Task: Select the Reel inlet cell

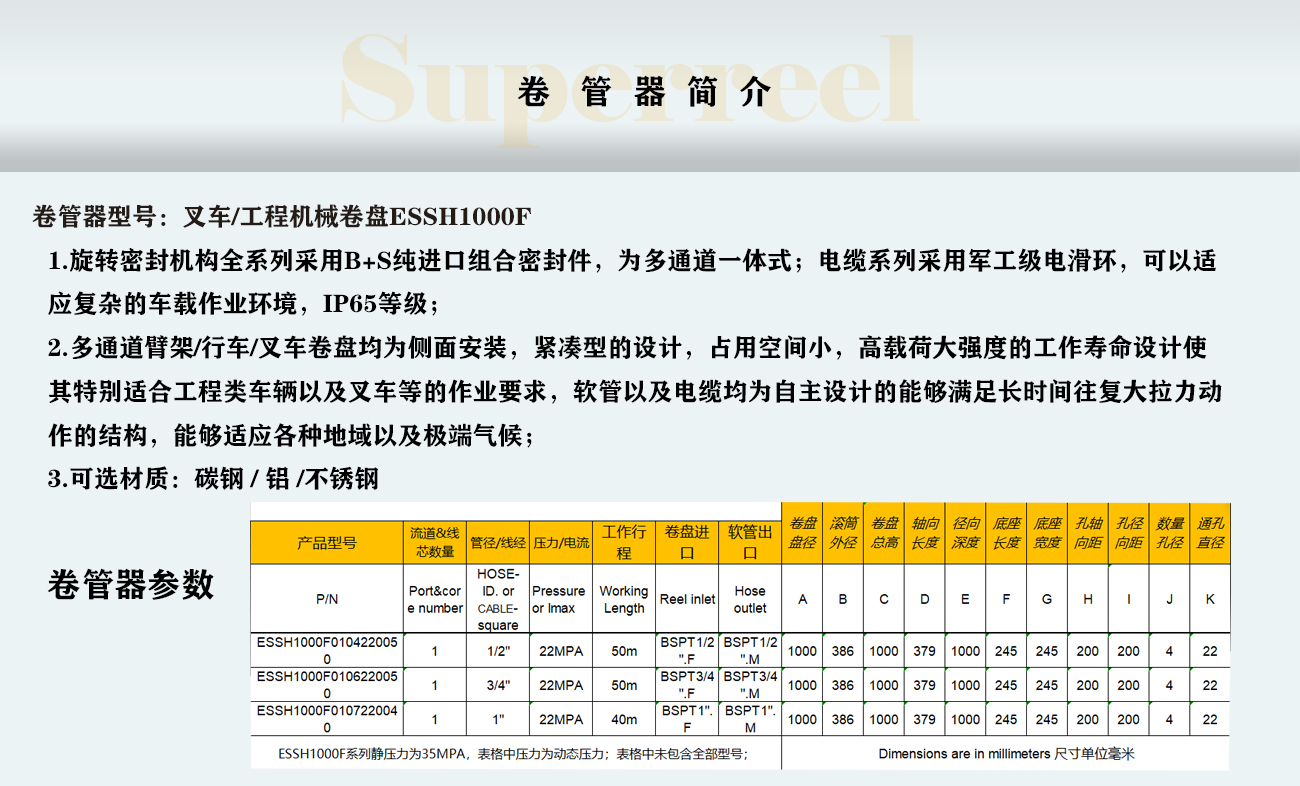Action: click(x=687, y=599)
